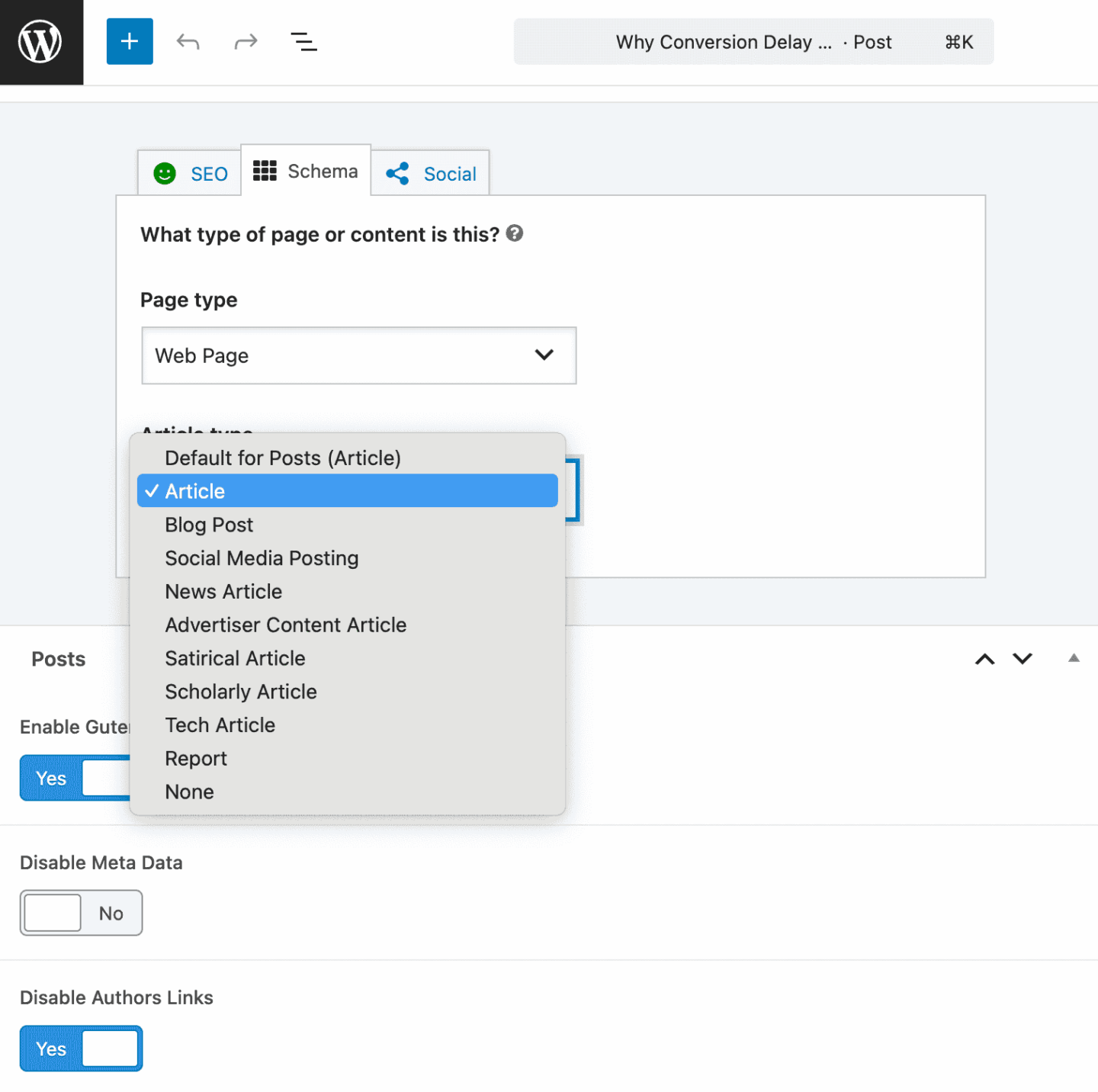Click Disable Meta Data label
The height and width of the screenshot is (1092, 1098).
tap(101, 862)
